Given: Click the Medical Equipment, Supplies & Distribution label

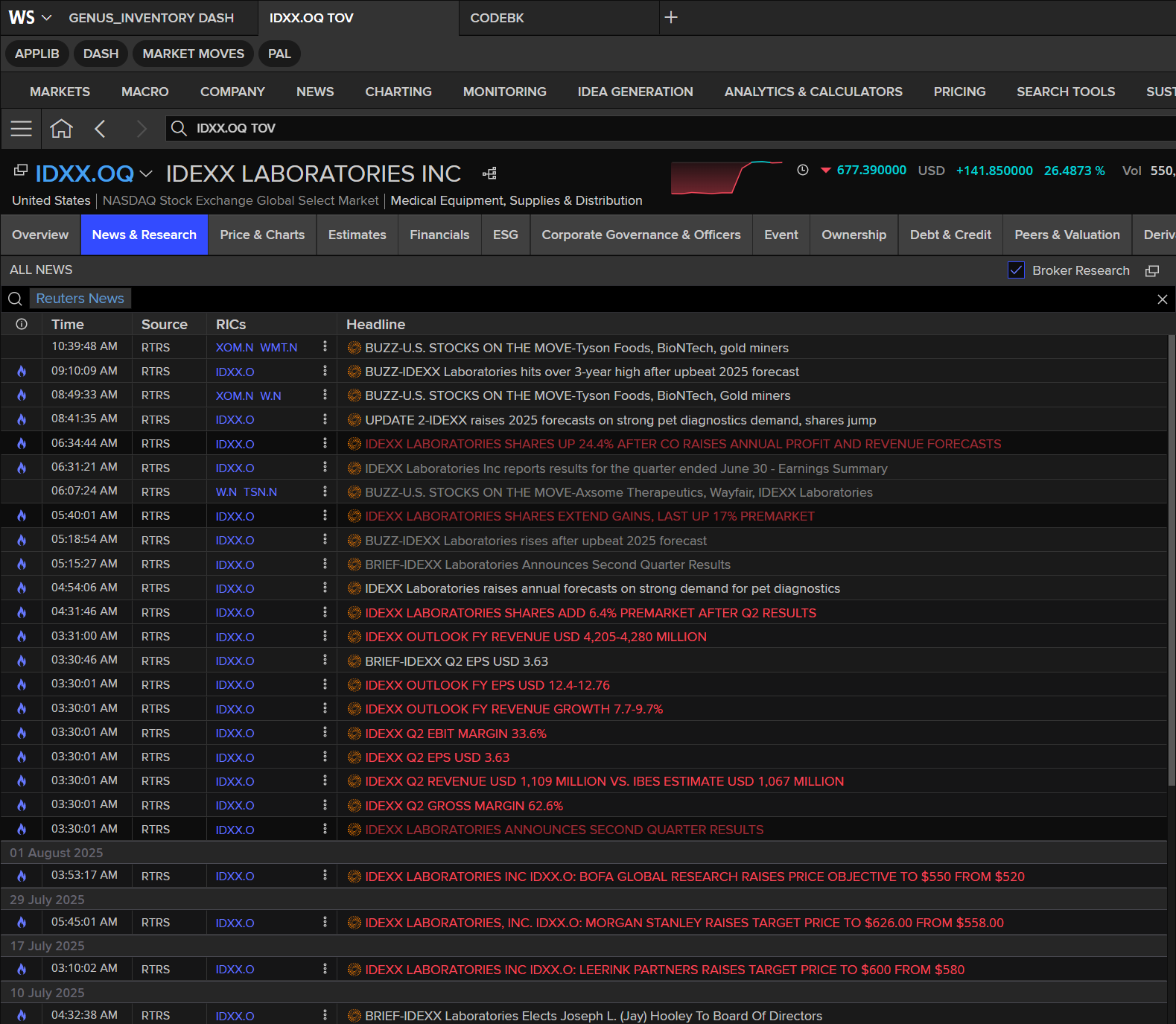Looking at the screenshot, I should (x=516, y=200).
